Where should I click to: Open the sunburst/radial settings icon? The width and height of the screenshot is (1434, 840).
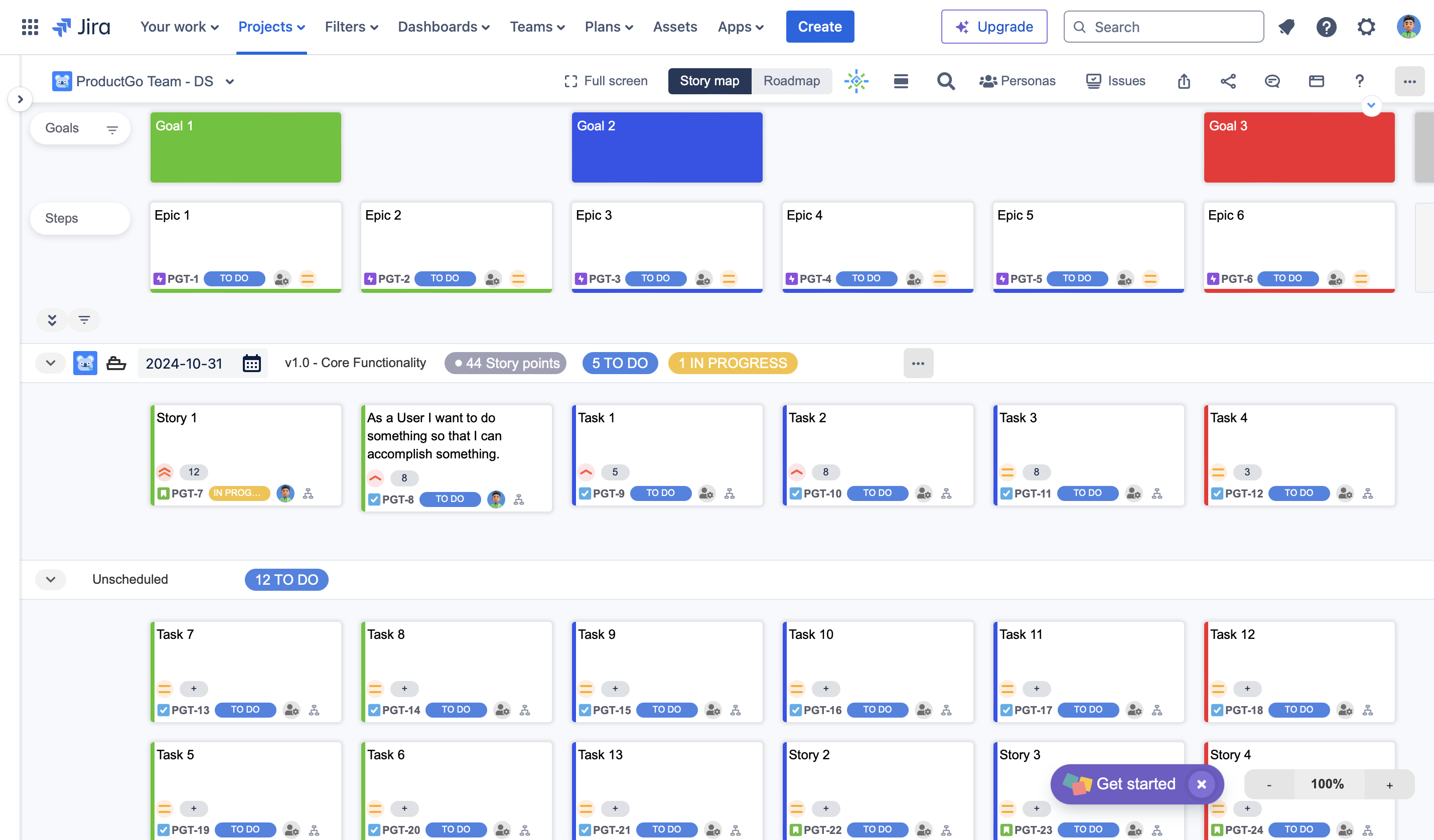coord(856,81)
